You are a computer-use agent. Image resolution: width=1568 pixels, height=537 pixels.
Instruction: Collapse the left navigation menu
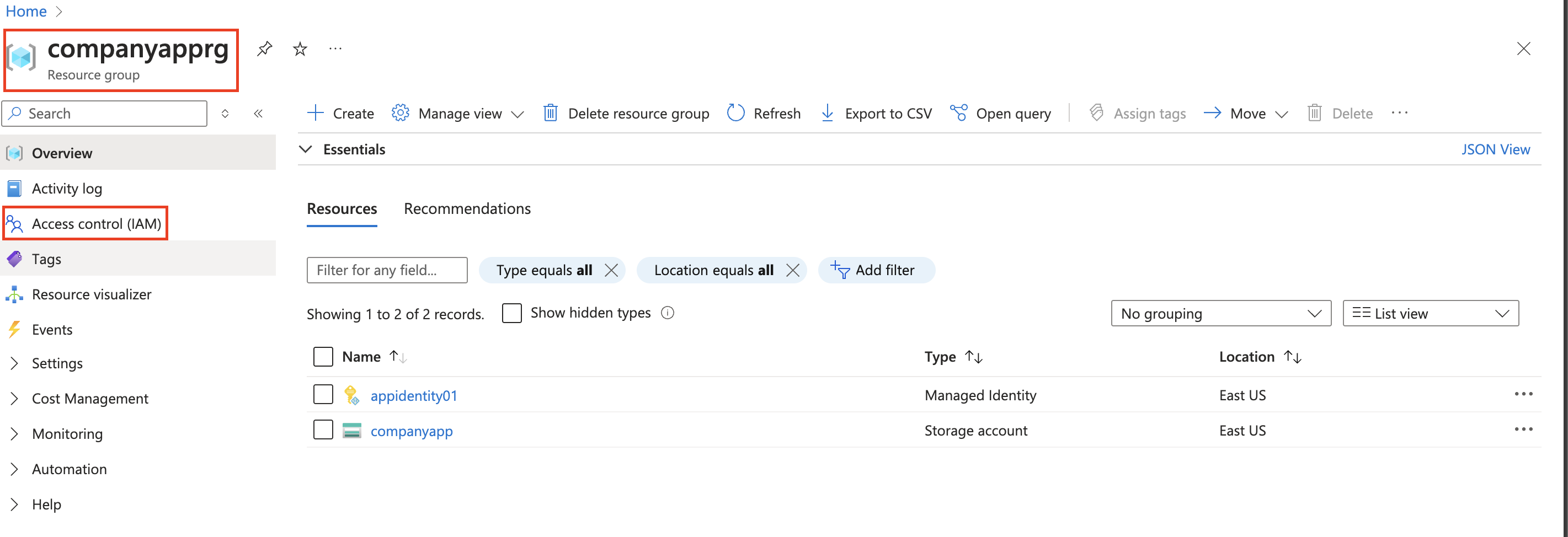[258, 114]
